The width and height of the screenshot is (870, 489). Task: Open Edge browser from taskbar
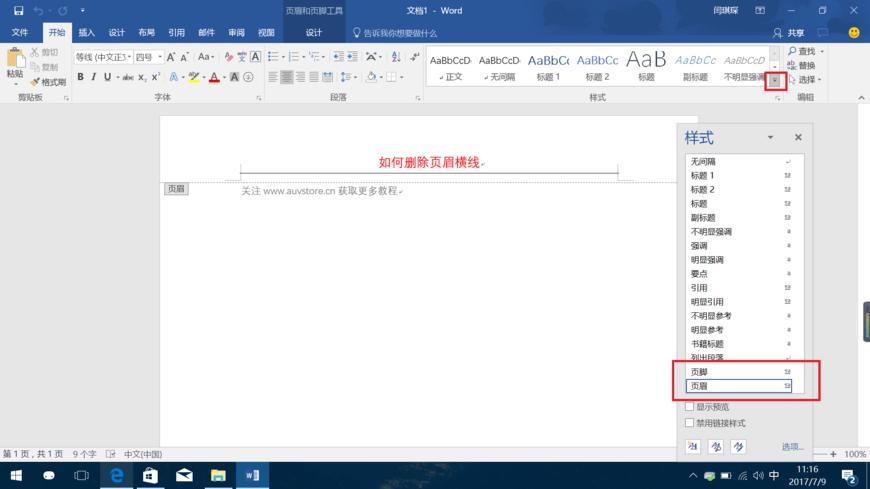(117, 476)
